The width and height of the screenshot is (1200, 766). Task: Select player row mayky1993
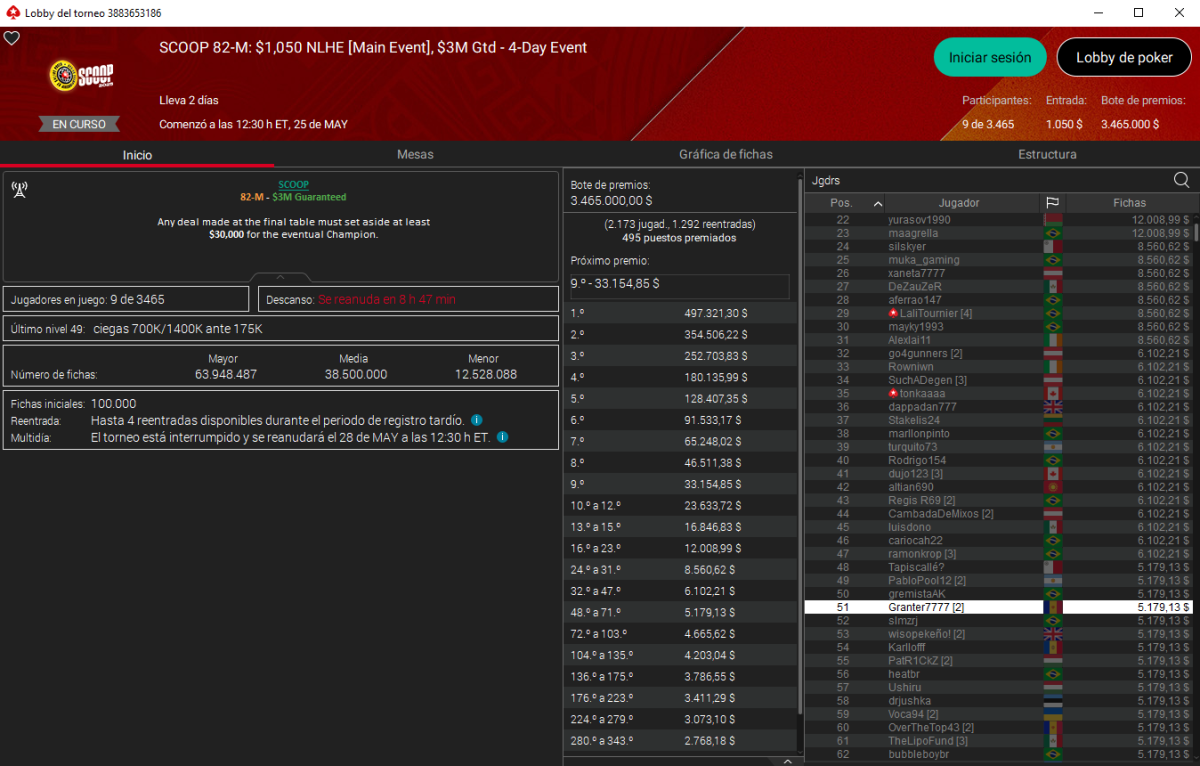(999, 327)
